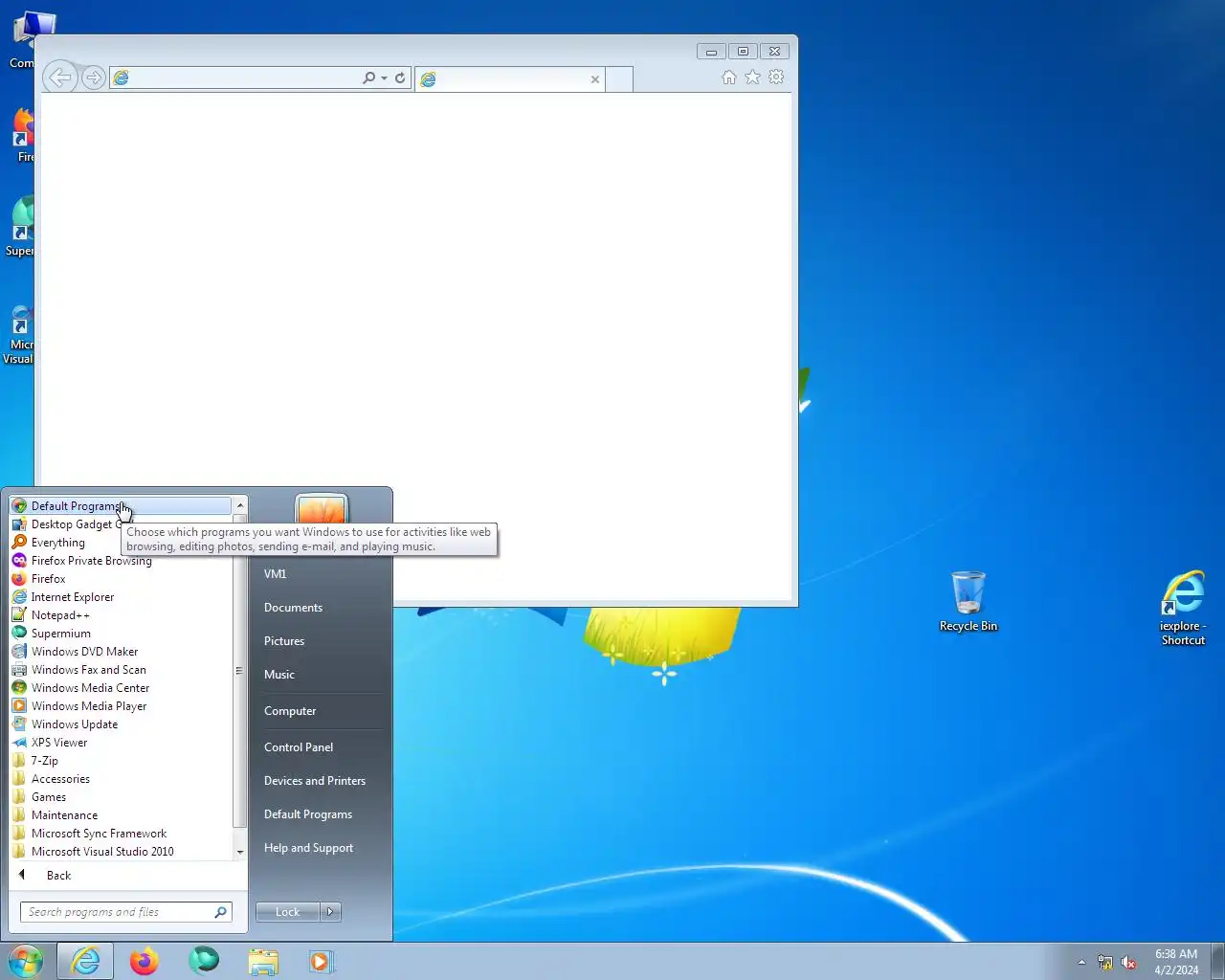The height and width of the screenshot is (980, 1225).
Task: Expand the 7-Zip folder
Action: coord(120,761)
